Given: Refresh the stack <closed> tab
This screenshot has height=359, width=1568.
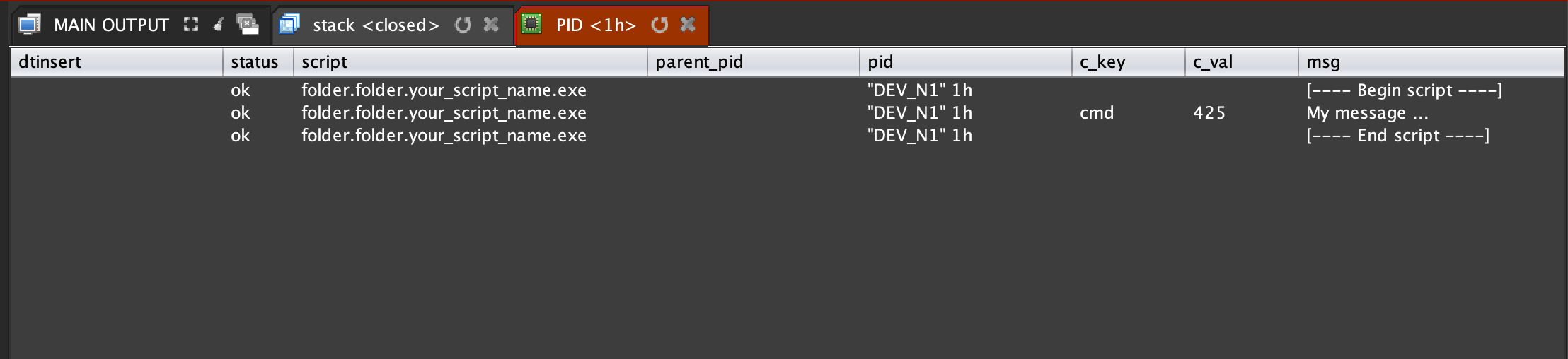Looking at the screenshot, I should [x=463, y=25].
